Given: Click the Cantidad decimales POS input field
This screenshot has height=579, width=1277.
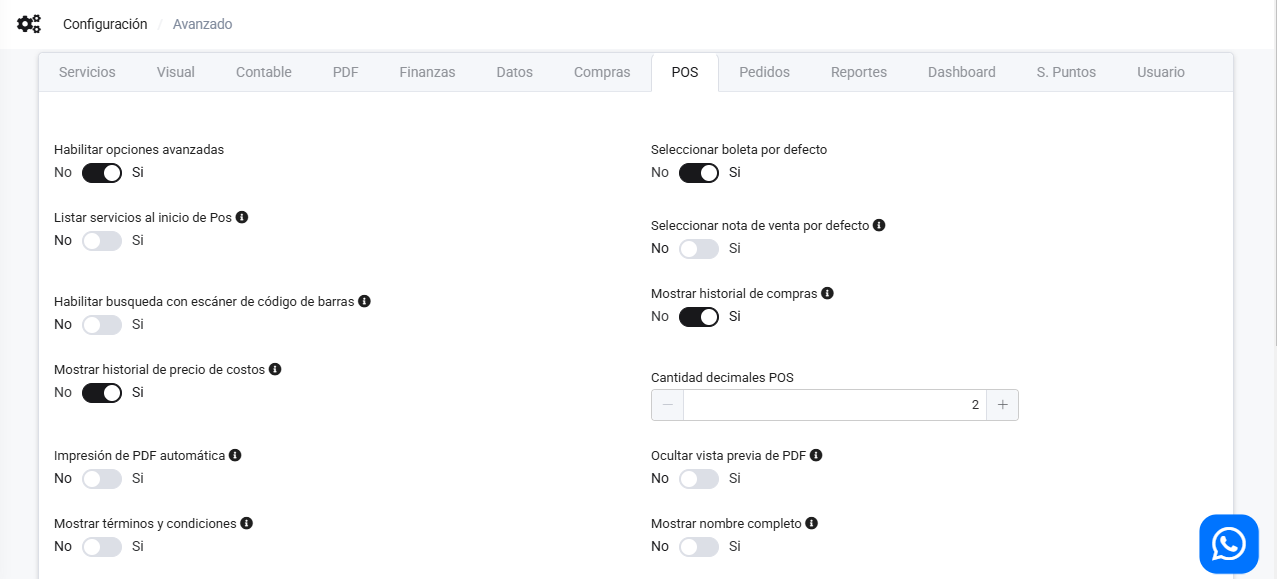Looking at the screenshot, I should click(x=834, y=405).
